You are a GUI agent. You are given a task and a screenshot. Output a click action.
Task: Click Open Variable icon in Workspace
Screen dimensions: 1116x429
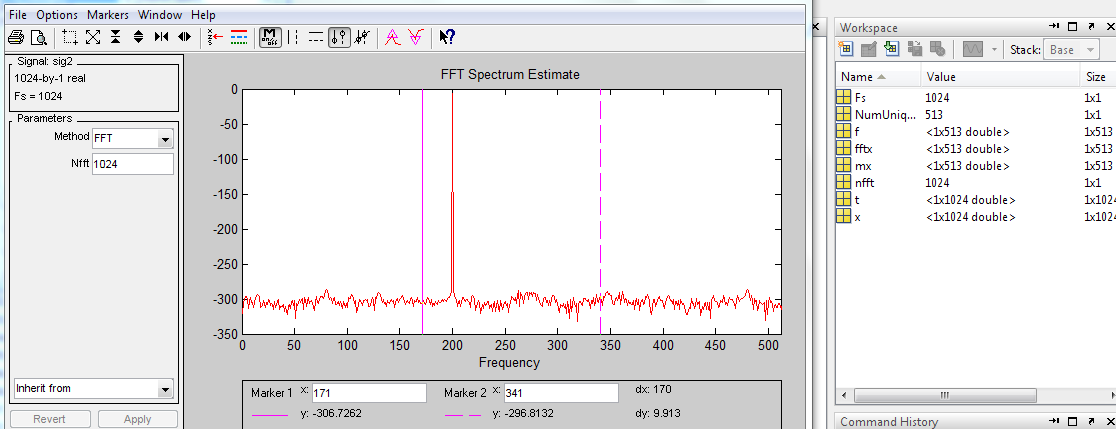click(868, 49)
